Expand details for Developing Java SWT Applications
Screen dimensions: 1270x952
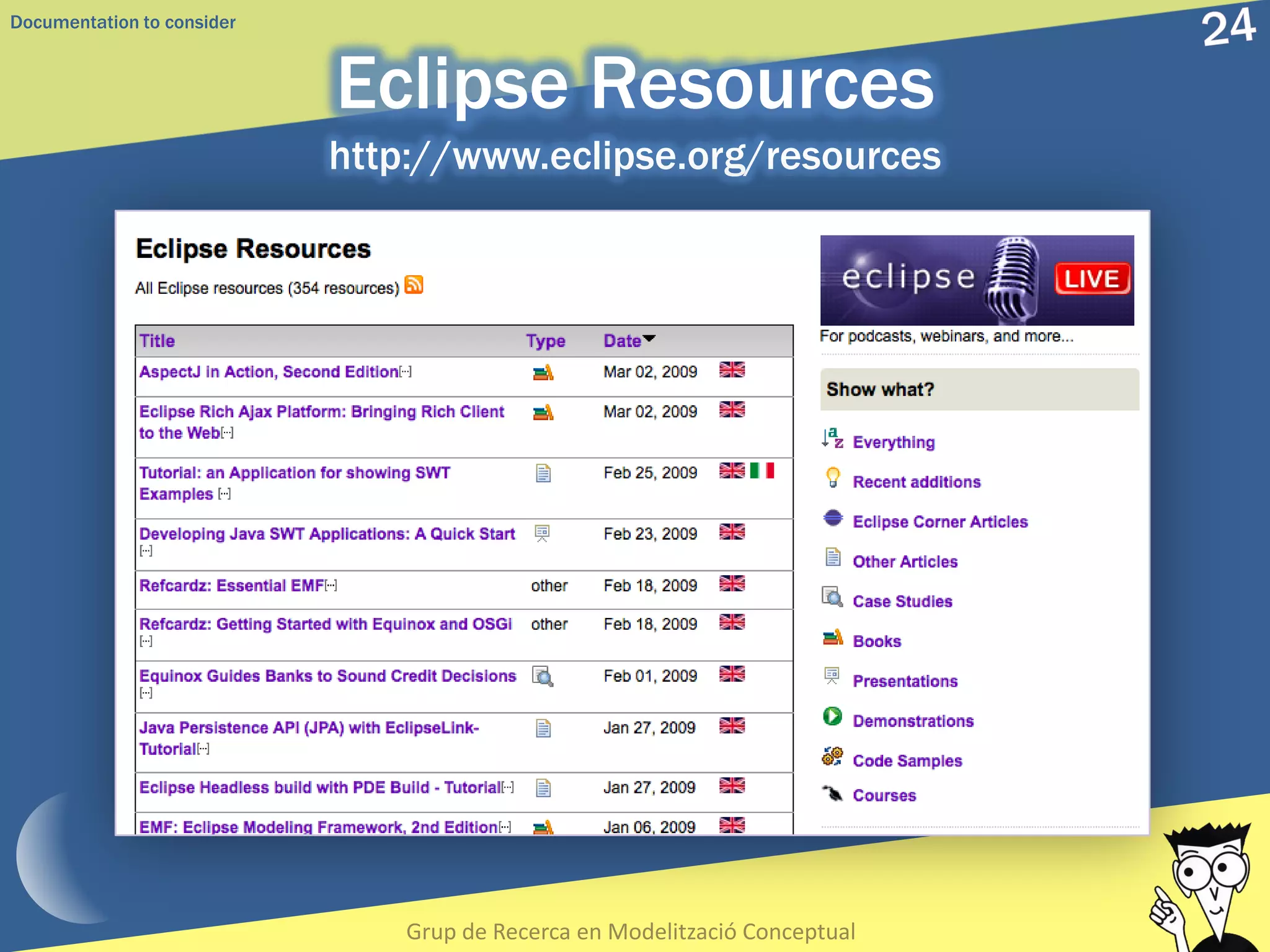click(146, 550)
